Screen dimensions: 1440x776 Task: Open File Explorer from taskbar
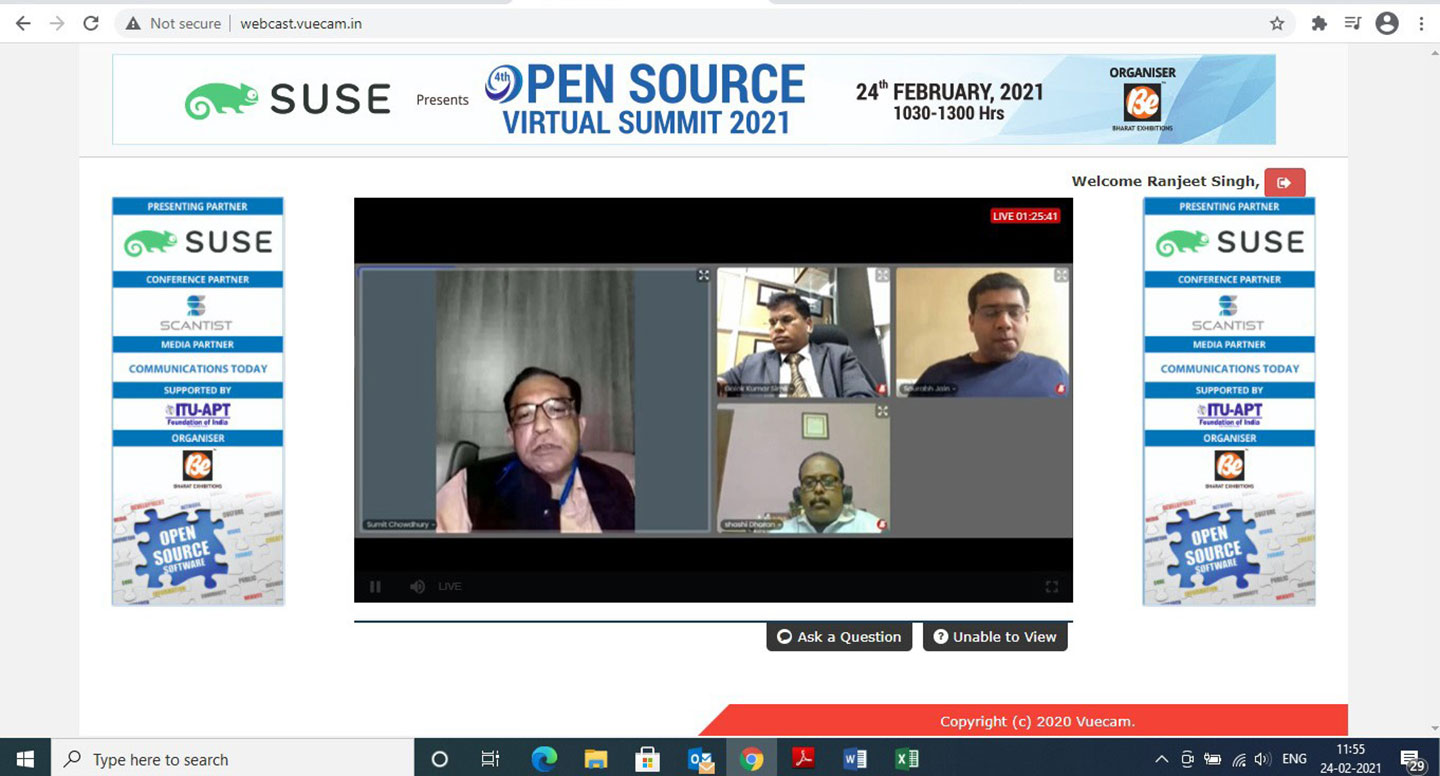(596, 759)
